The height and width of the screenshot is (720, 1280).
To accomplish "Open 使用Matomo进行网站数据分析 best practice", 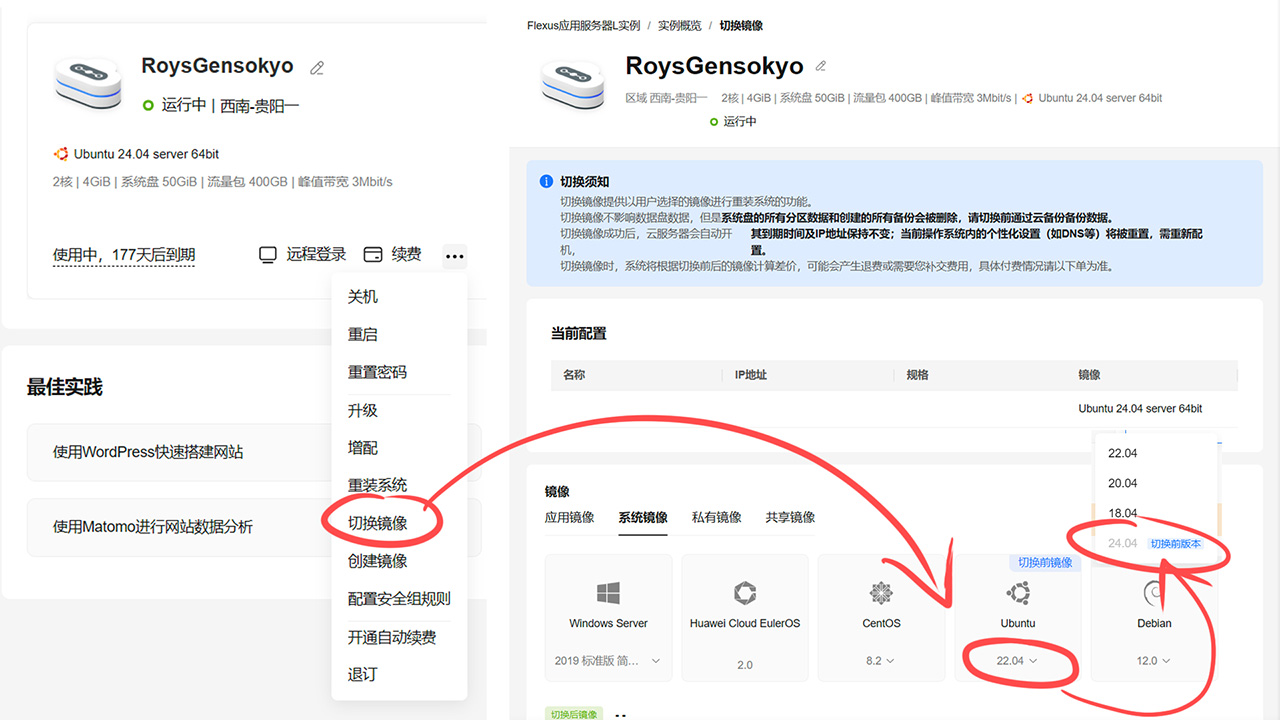I will point(254,527).
